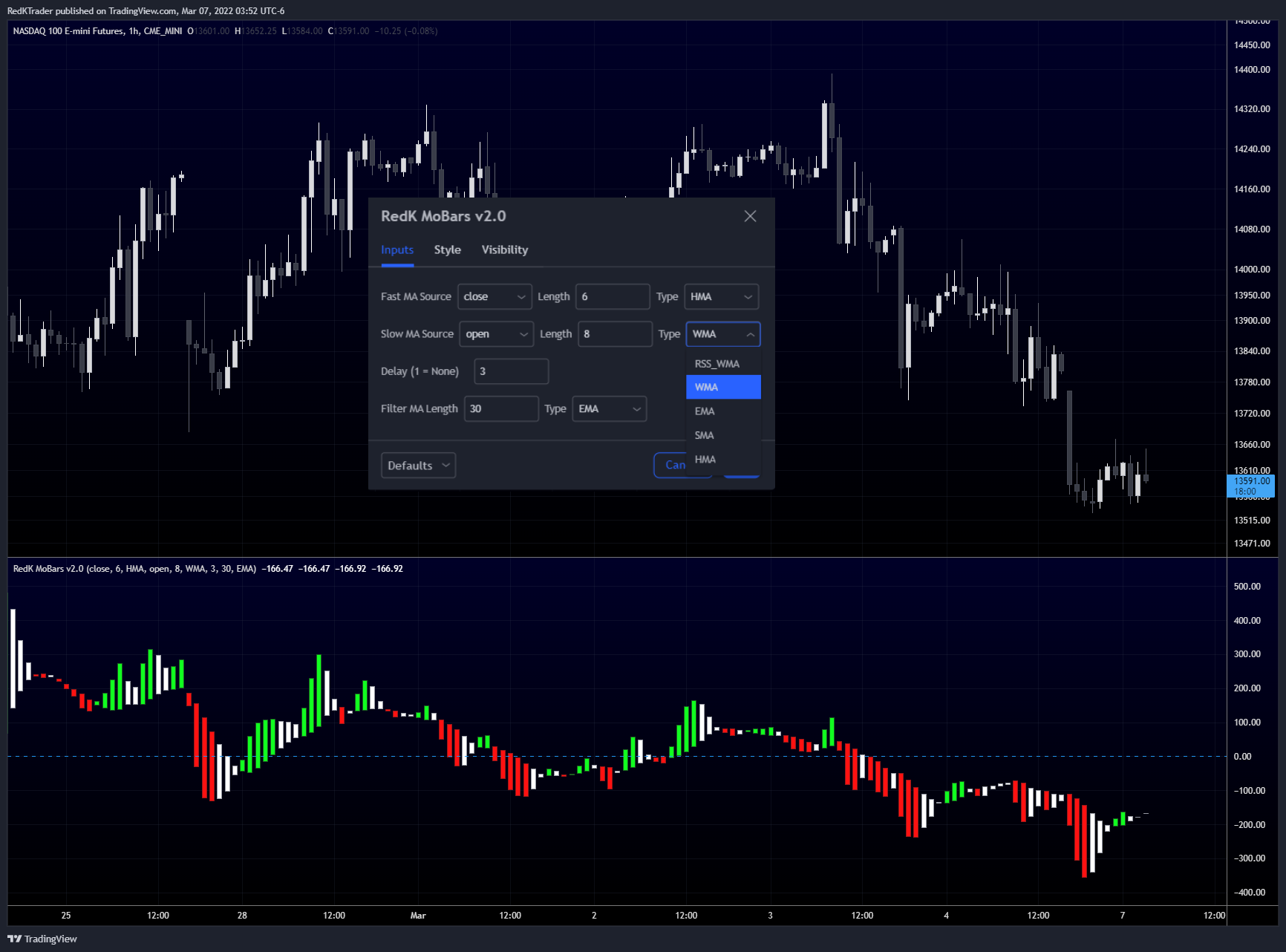Click the current price label 13591.00

pos(1251,486)
